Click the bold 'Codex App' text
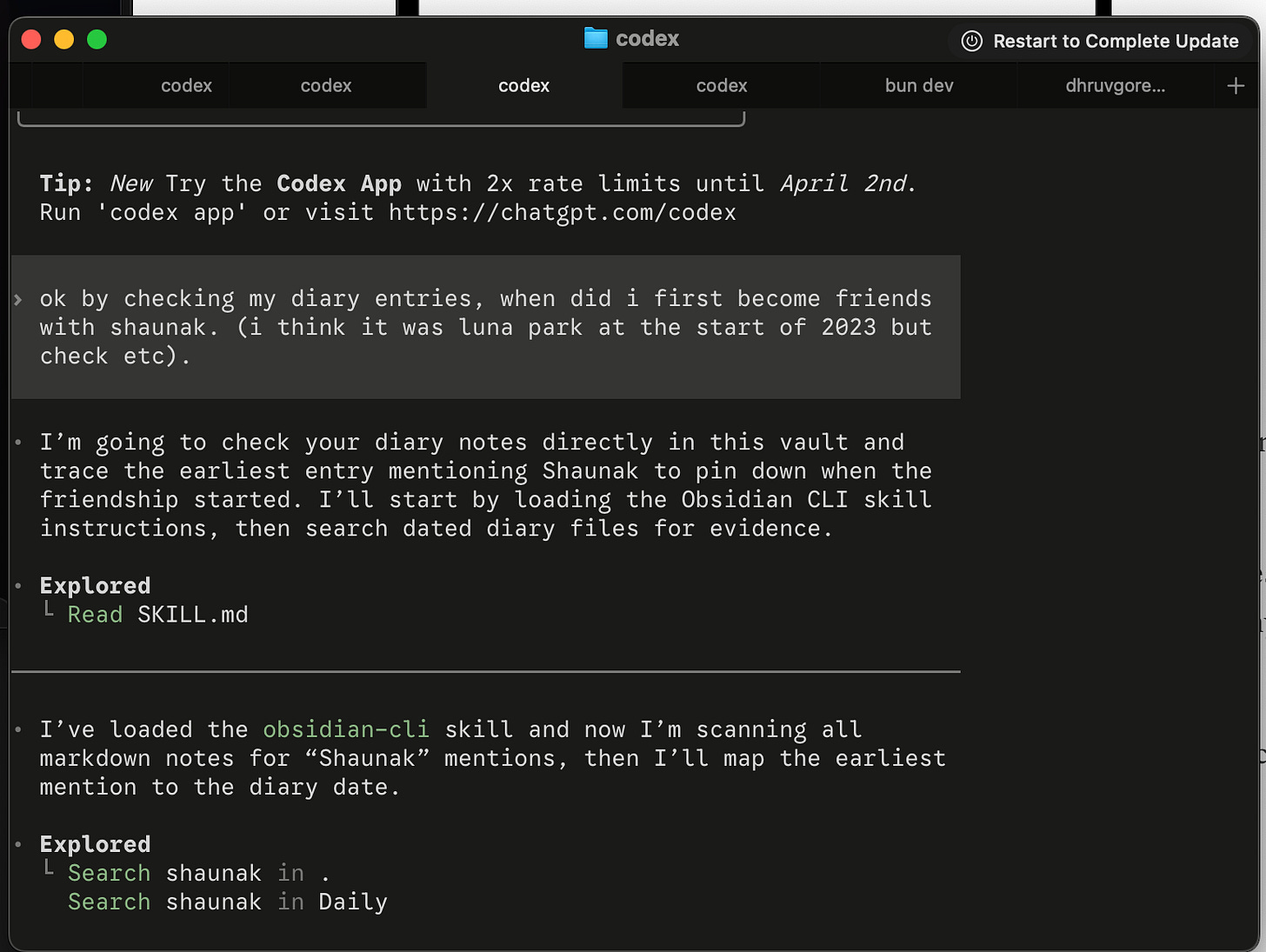 339,183
